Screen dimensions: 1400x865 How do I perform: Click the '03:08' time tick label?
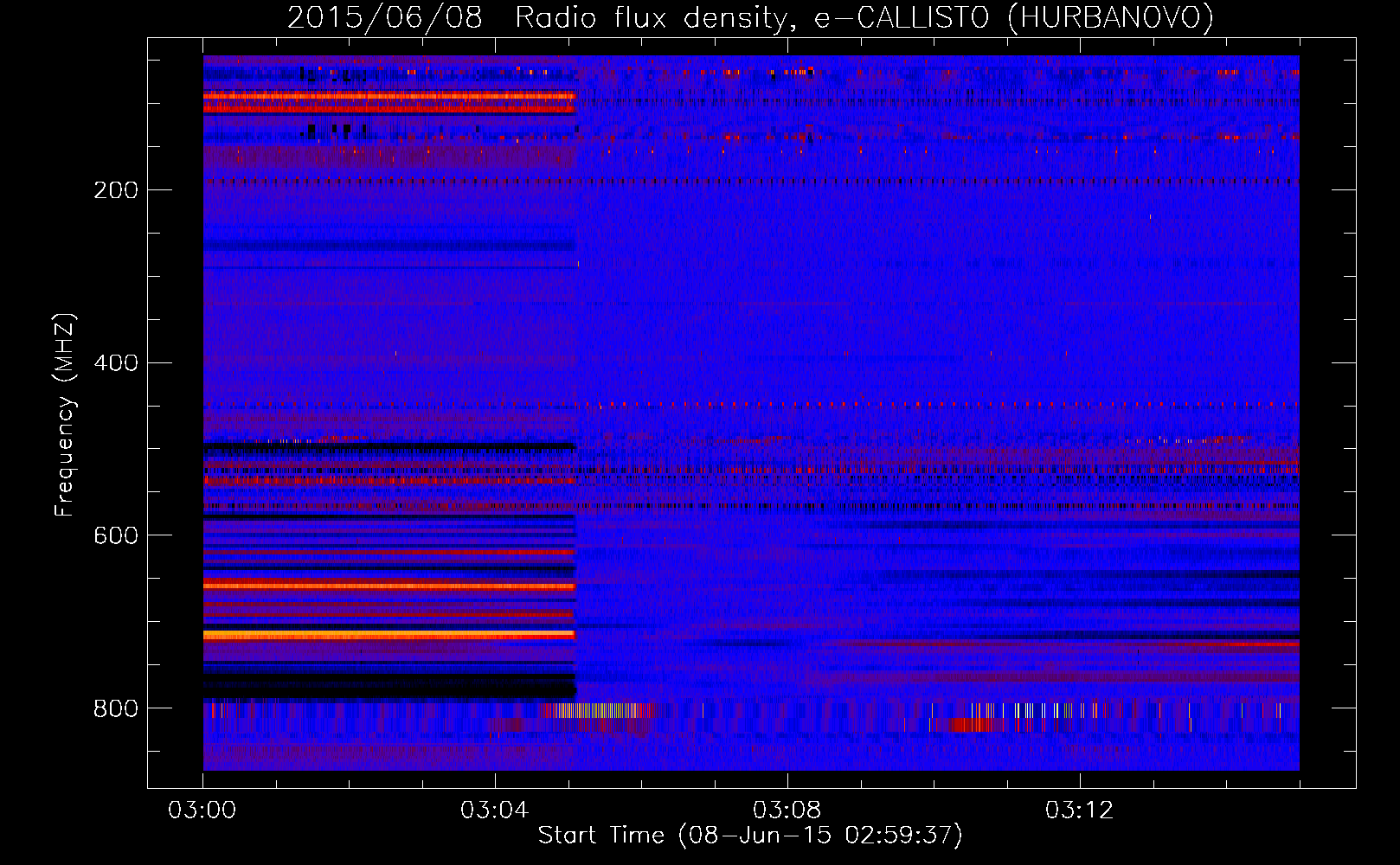point(787,811)
